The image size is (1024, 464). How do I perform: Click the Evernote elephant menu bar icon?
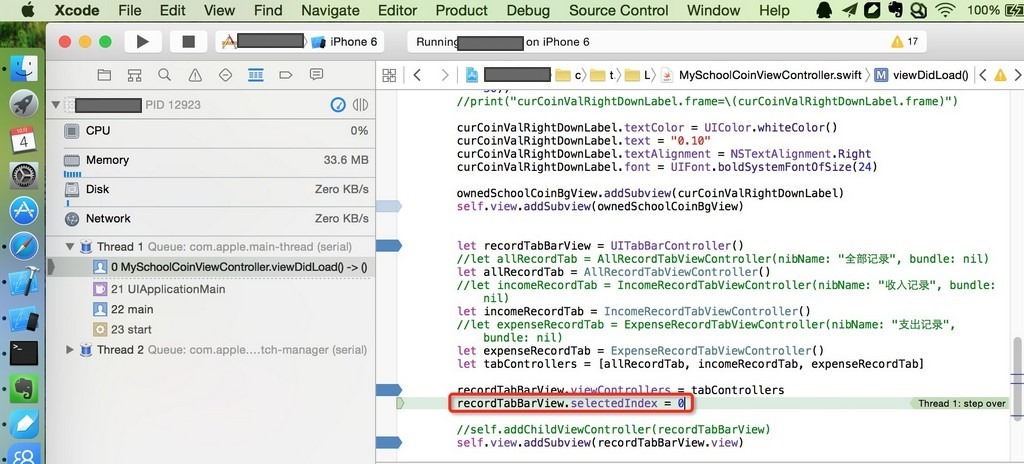(x=895, y=10)
